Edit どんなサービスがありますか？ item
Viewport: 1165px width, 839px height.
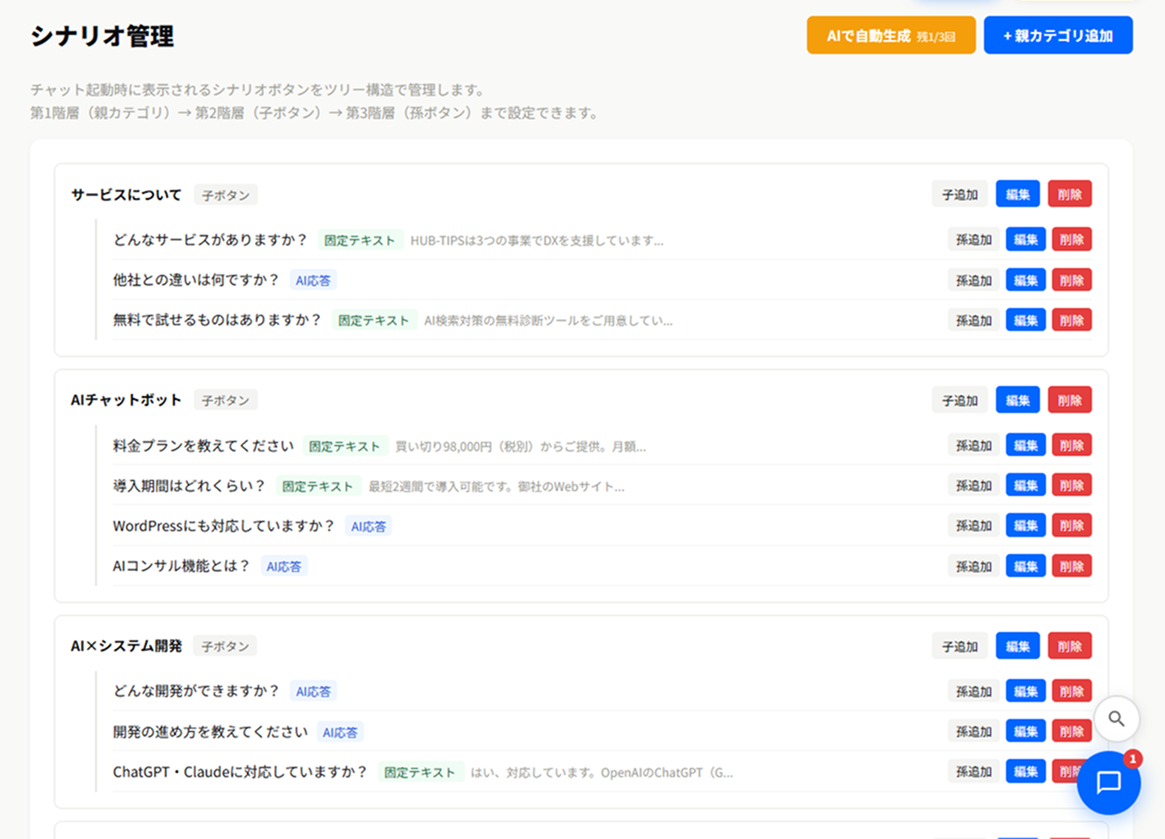coord(1025,239)
